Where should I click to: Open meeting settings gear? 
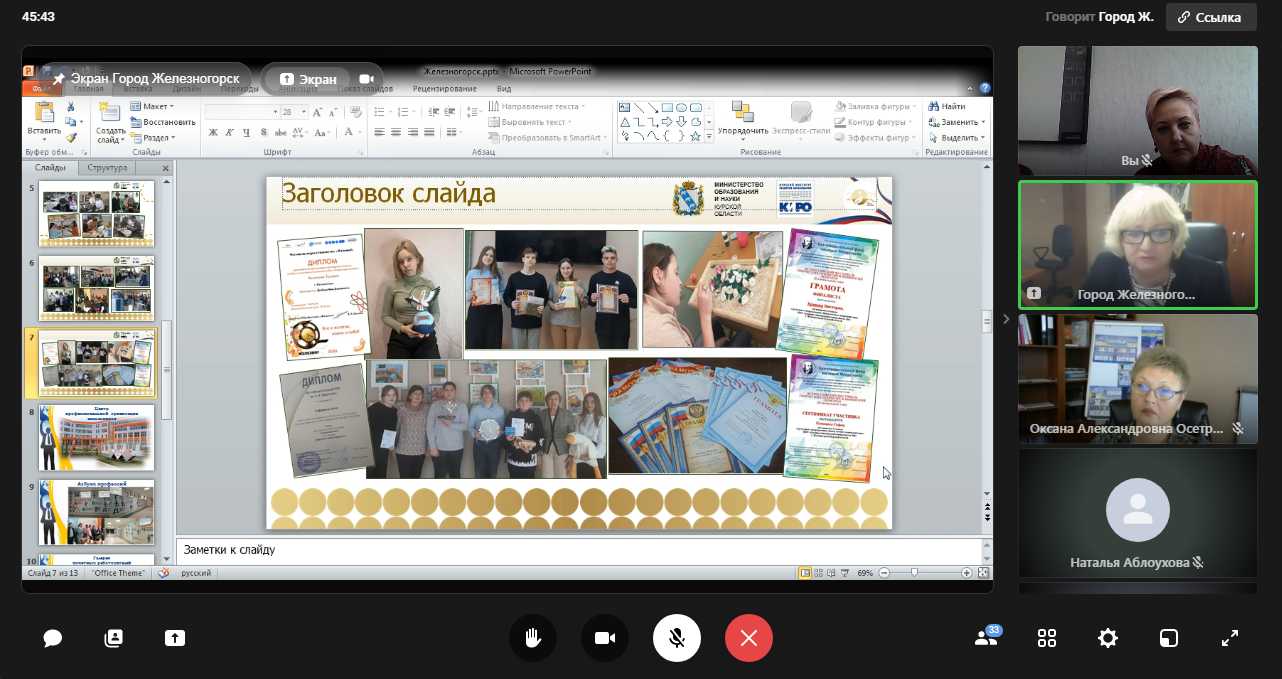point(1107,638)
